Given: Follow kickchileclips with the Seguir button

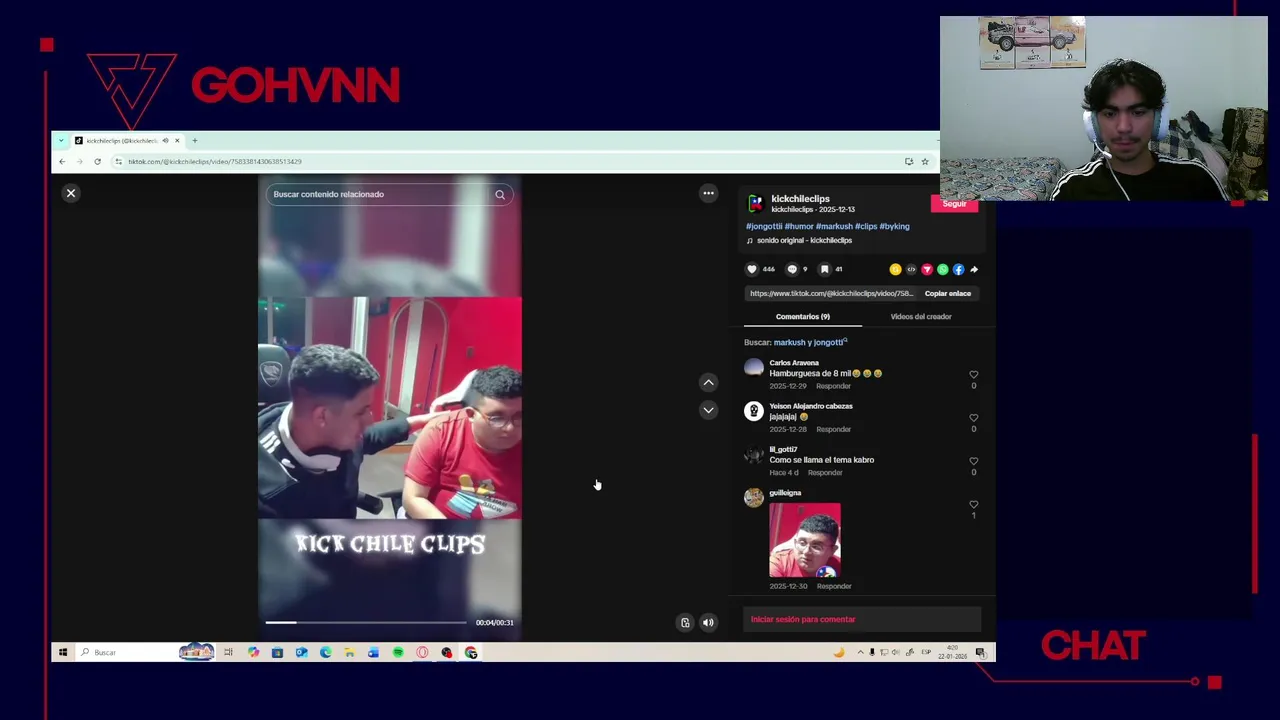Looking at the screenshot, I should point(954,204).
